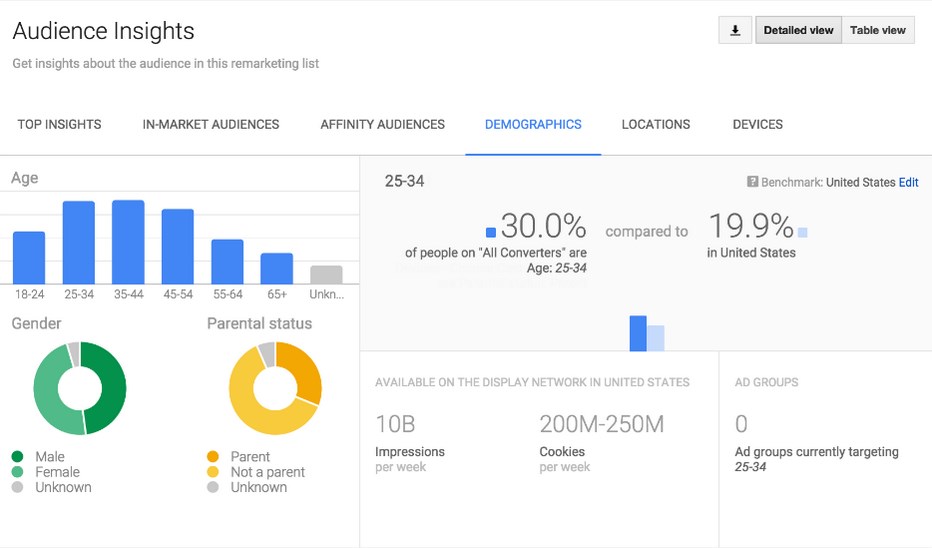Click the benchmark help question-mark icon

click(752, 182)
